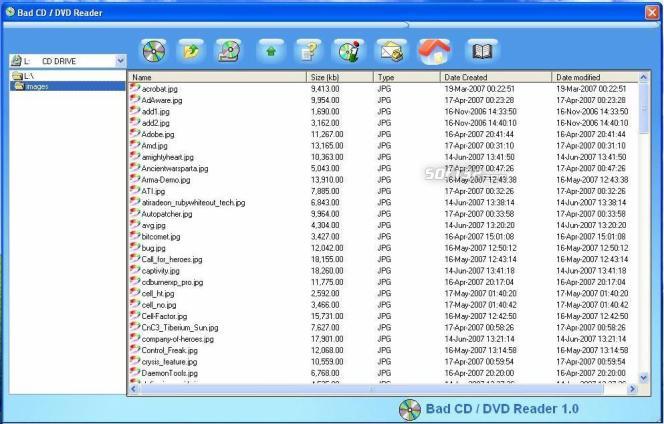Image resolution: width=664 pixels, height=424 pixels.
Task: Select file Autopatcher.jpg
Action: click(166, 214)
